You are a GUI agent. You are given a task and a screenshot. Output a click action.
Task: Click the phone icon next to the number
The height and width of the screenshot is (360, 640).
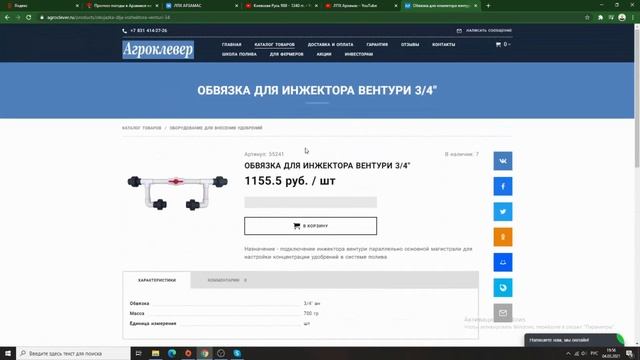coord(124,31)
